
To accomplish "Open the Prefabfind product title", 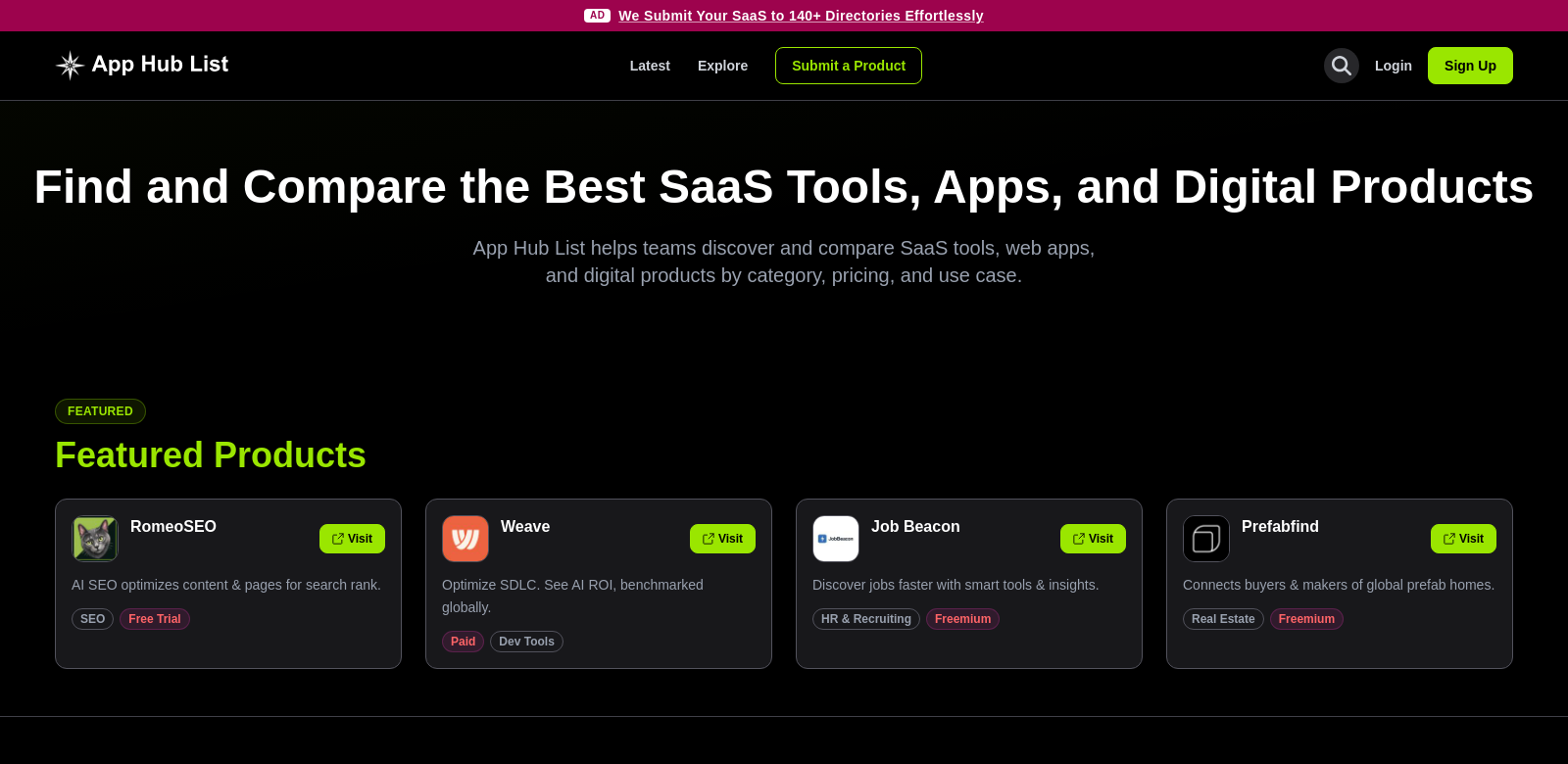I will 1280,527.
